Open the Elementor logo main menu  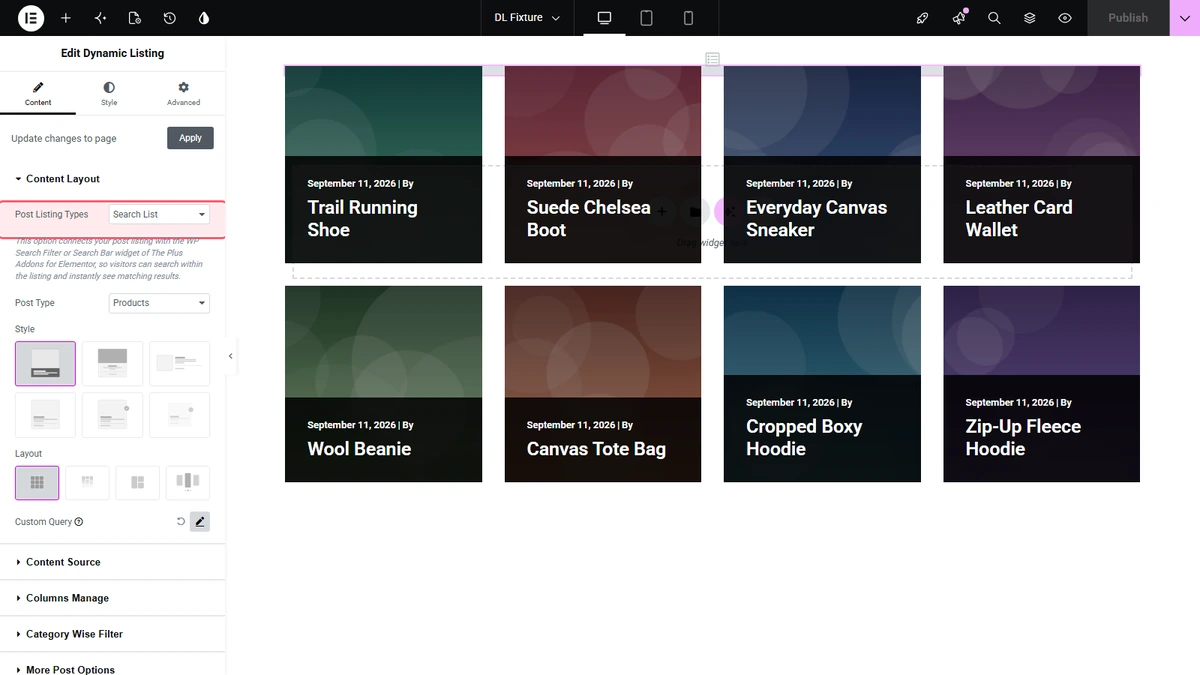pos(30,18)
